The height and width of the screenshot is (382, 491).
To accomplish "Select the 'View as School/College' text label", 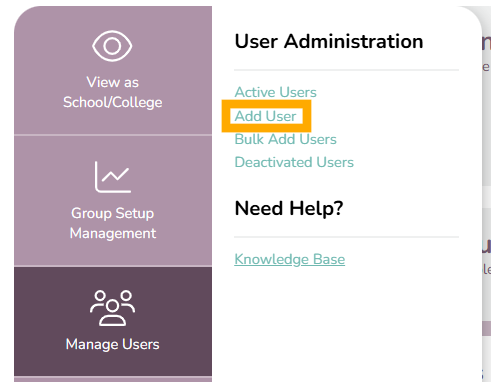I will click(113, 92).
